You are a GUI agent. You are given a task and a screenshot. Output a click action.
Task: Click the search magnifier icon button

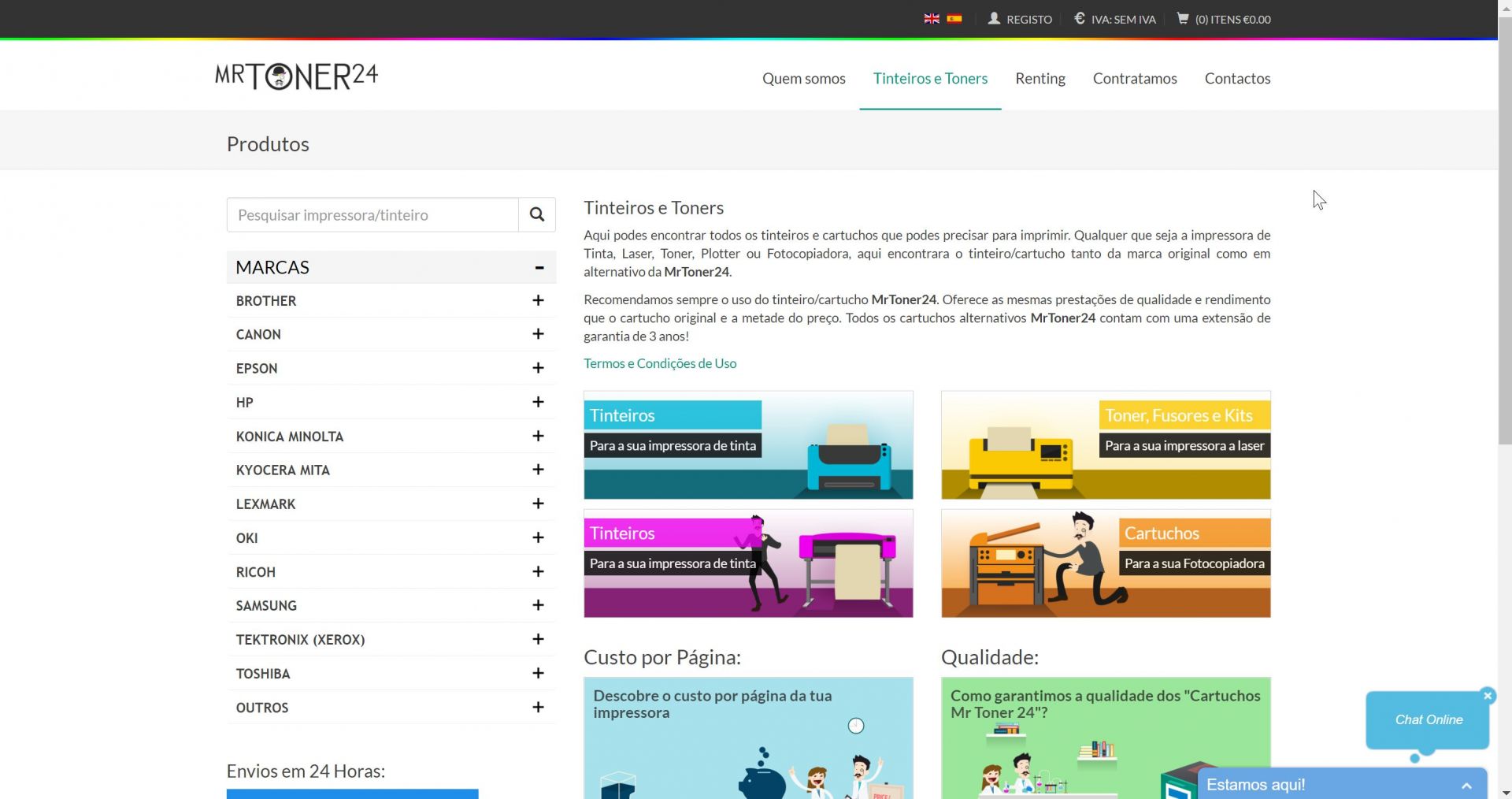click(537, 214)
